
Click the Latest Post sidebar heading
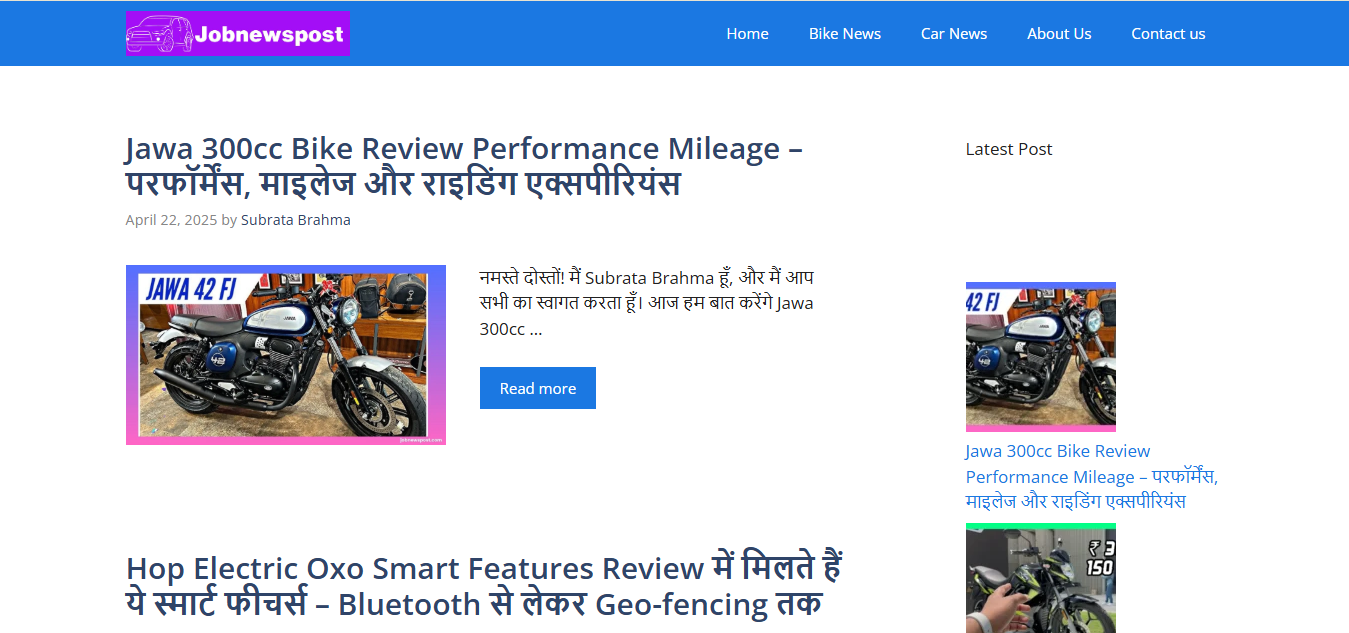point(1009,149)
